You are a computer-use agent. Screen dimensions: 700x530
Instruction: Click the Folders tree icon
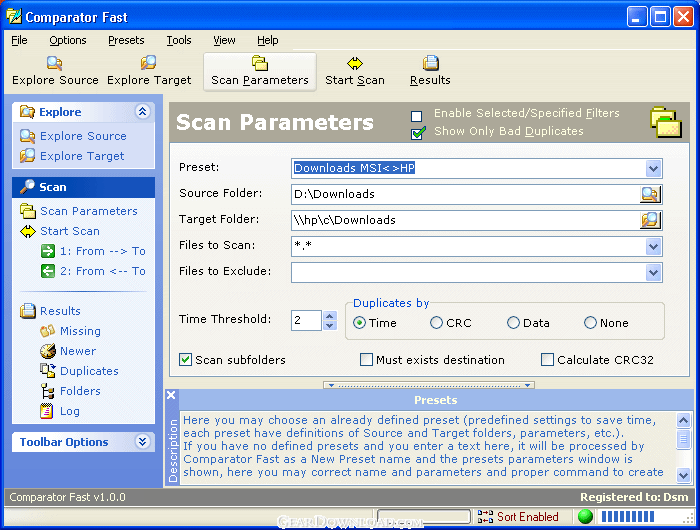(x=47, y=391)
